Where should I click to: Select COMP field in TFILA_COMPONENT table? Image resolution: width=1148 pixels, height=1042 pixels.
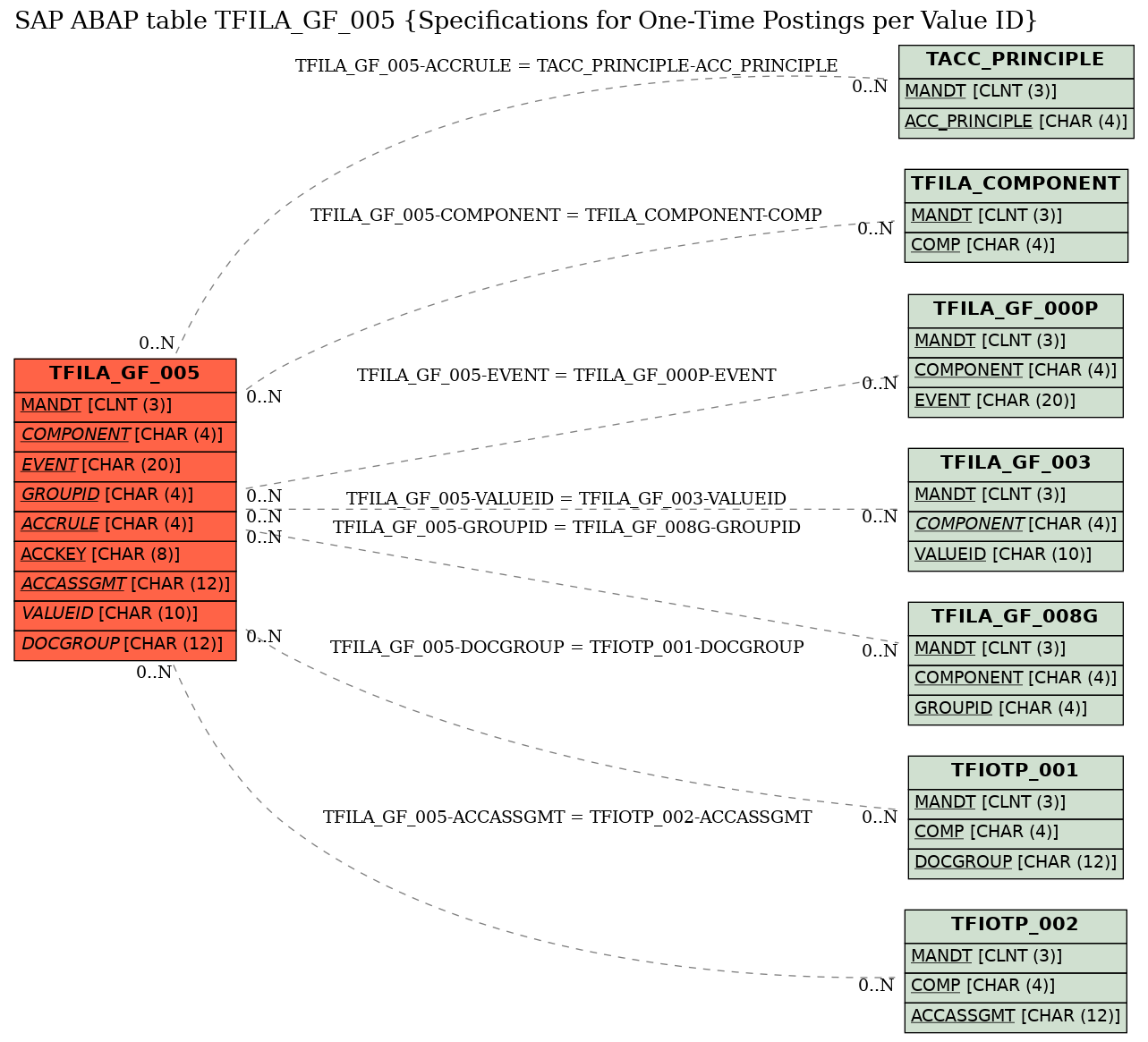[1016, 246]
